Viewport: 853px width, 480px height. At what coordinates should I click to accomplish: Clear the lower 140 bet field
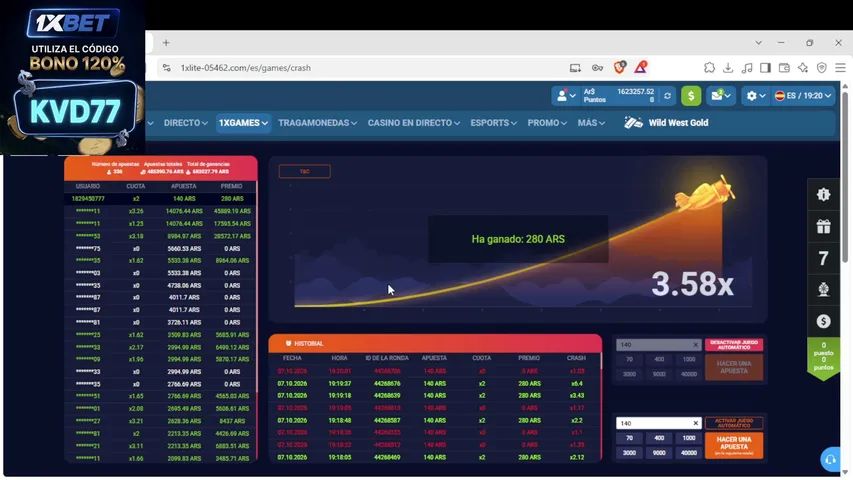(695, 423)
